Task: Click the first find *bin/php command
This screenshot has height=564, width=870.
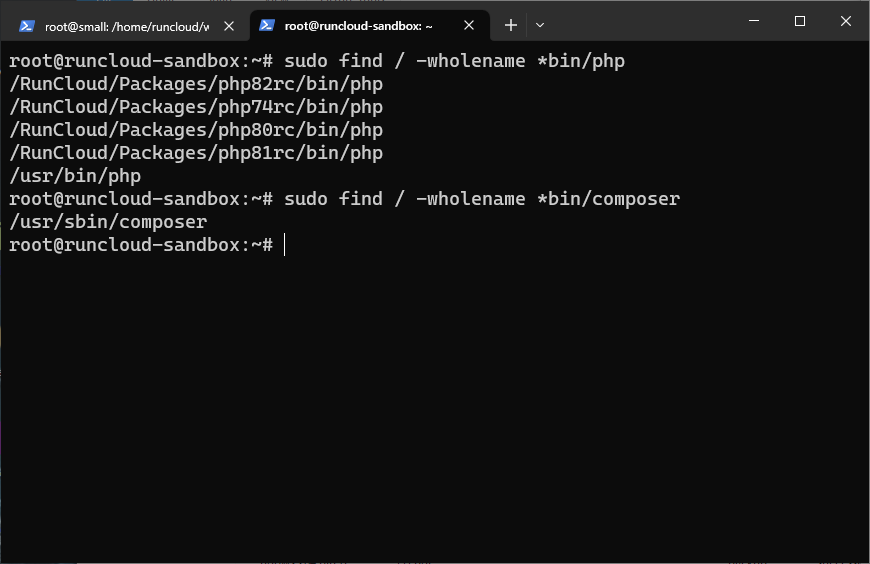Action: (x=454, y=61)
